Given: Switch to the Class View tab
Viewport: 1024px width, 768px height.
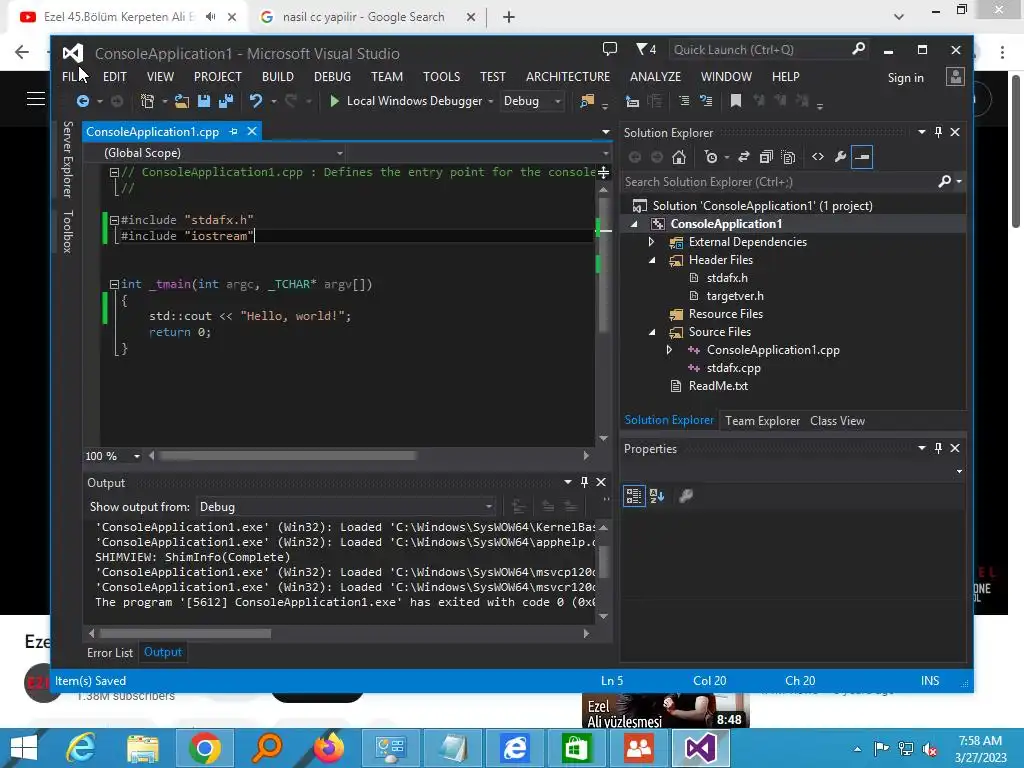Looking at the screenshot, I should pyautogui.click(x=837, y=421).
